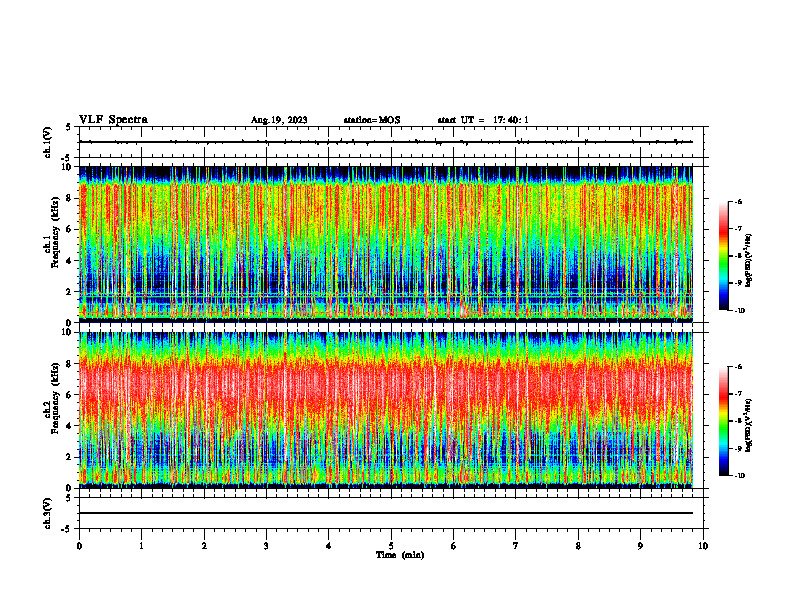Image resolution: width=792 pixels, height=612 pixels.
Task: Click the ch.1 voltage waveform trace
Action: 386,142
